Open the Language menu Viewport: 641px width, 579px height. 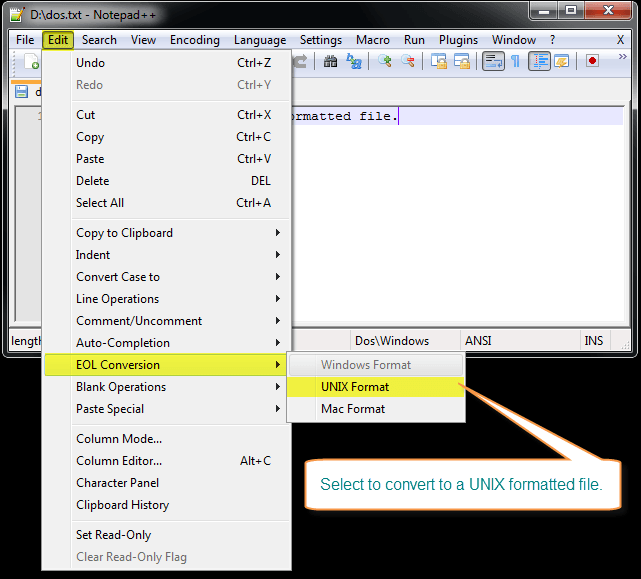[260, 40]
